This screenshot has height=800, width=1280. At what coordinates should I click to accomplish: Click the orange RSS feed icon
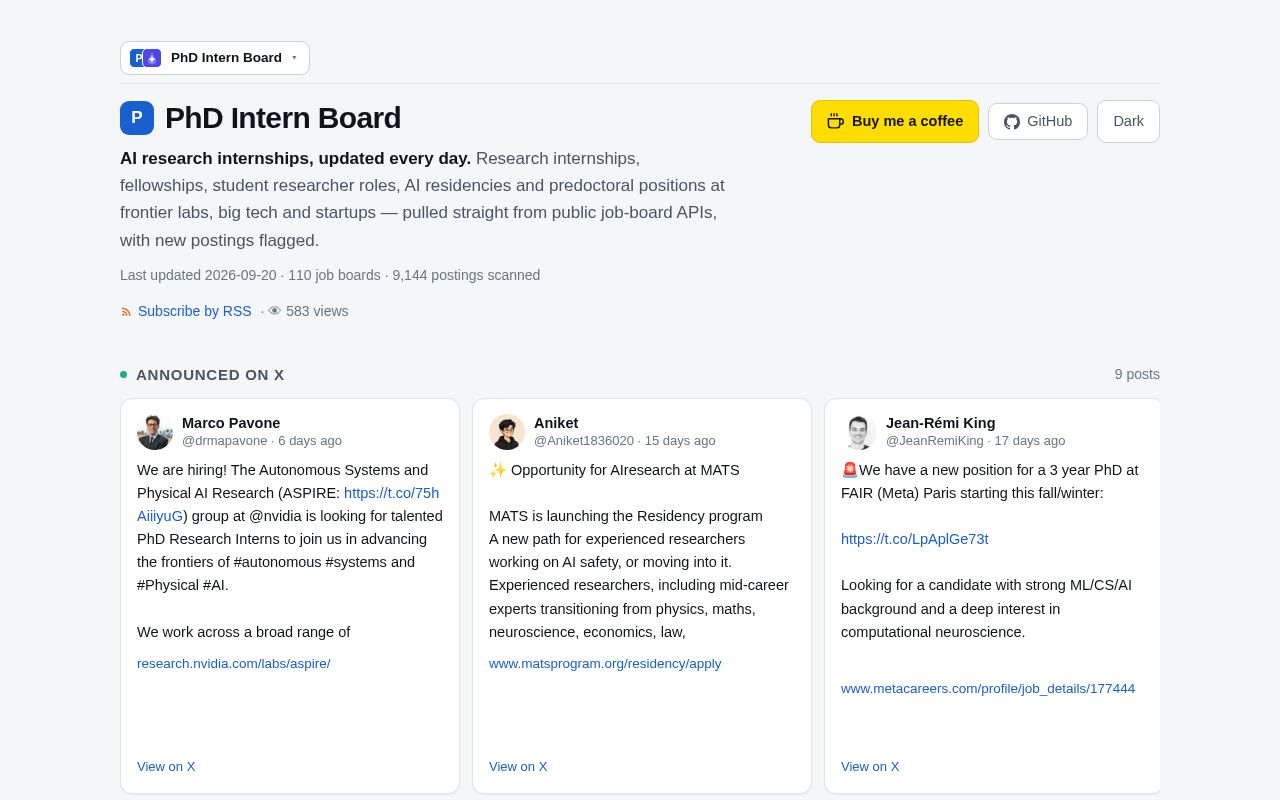[x=126, y=312]
